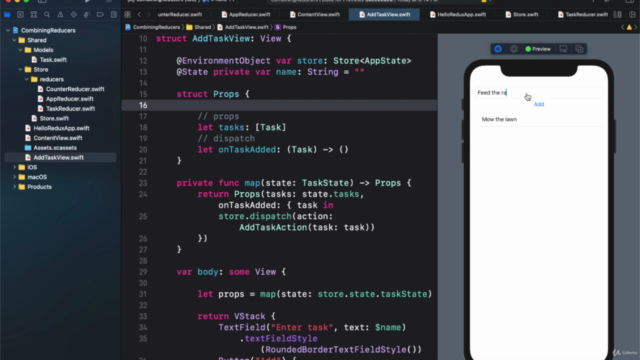640x360 pixels.
Task: Collapse the Store folder
Action: 20,70
